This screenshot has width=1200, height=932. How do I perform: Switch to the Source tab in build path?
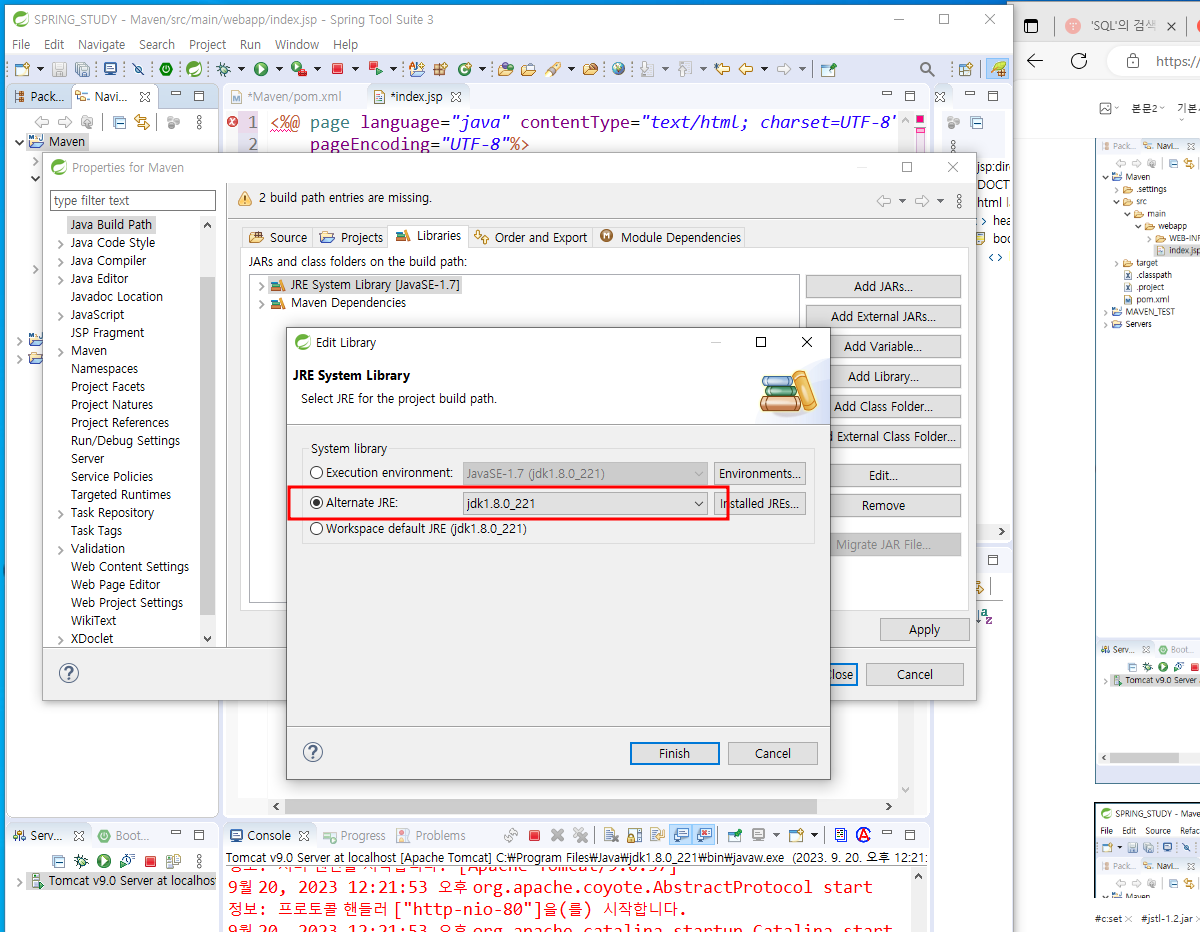pos(278,237)
